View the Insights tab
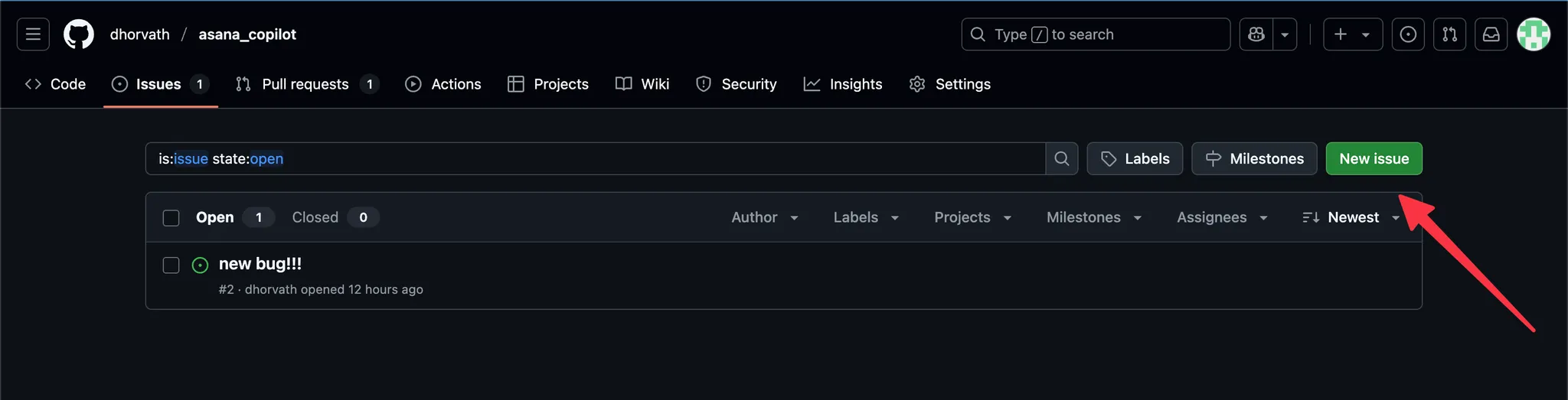1568x400 pixels. tap(843, 84)
